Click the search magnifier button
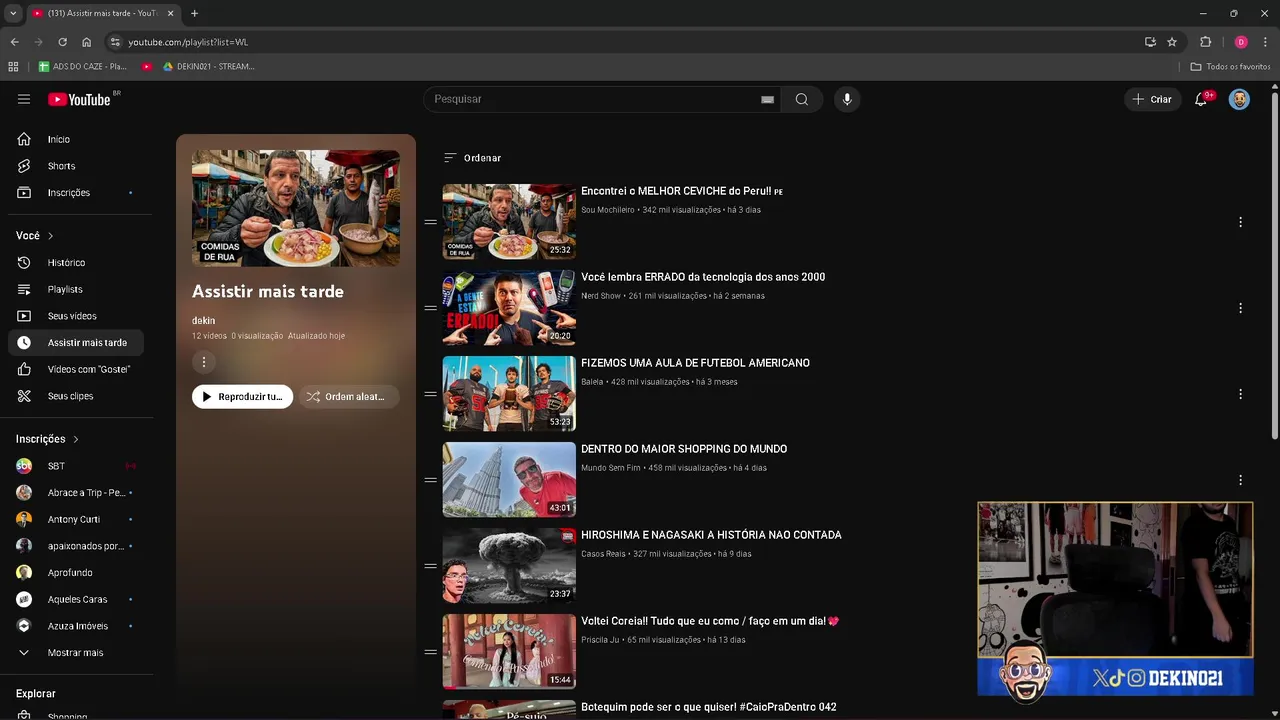This screenshot has width=1280, height=720. (x=802, y=99)
